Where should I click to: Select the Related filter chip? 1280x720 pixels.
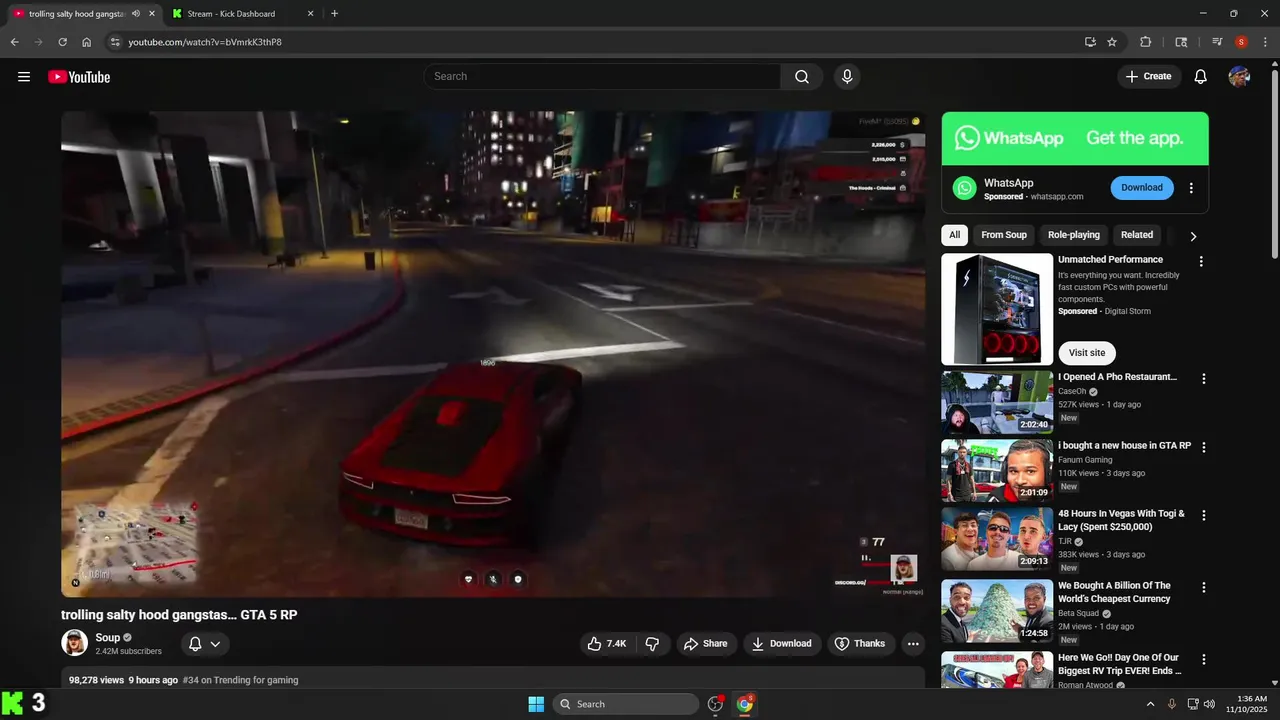point(1137,235)
